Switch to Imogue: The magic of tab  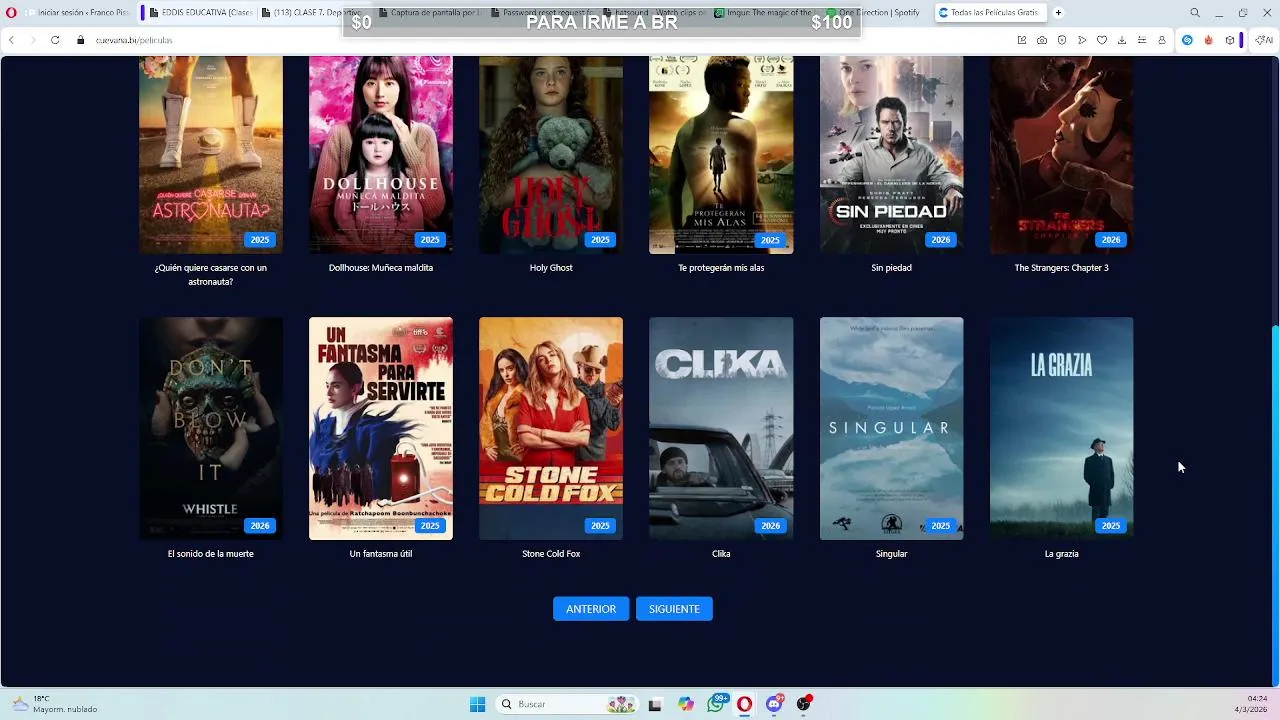(x=765, y=13)
